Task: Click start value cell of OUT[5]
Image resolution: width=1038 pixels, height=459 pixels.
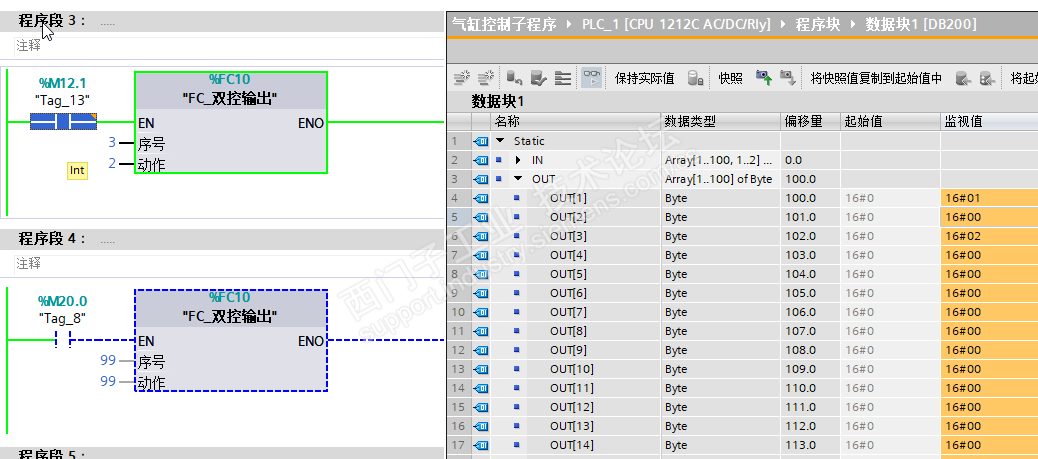Action: (890, 274)
